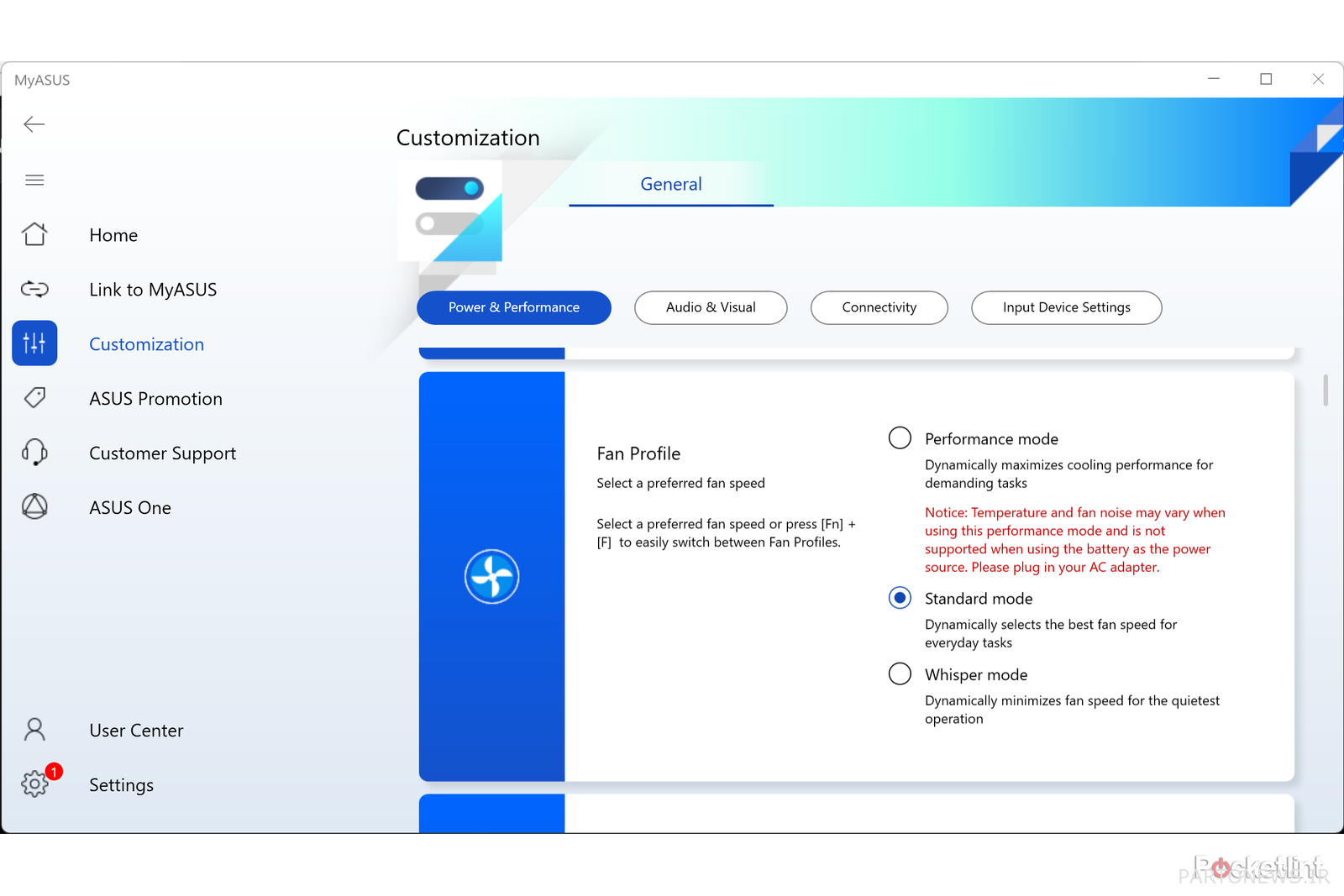Click the Whisper mode label
This screenshot has width=1344, height=896.
pyautogui.click(x=976, y=675)
